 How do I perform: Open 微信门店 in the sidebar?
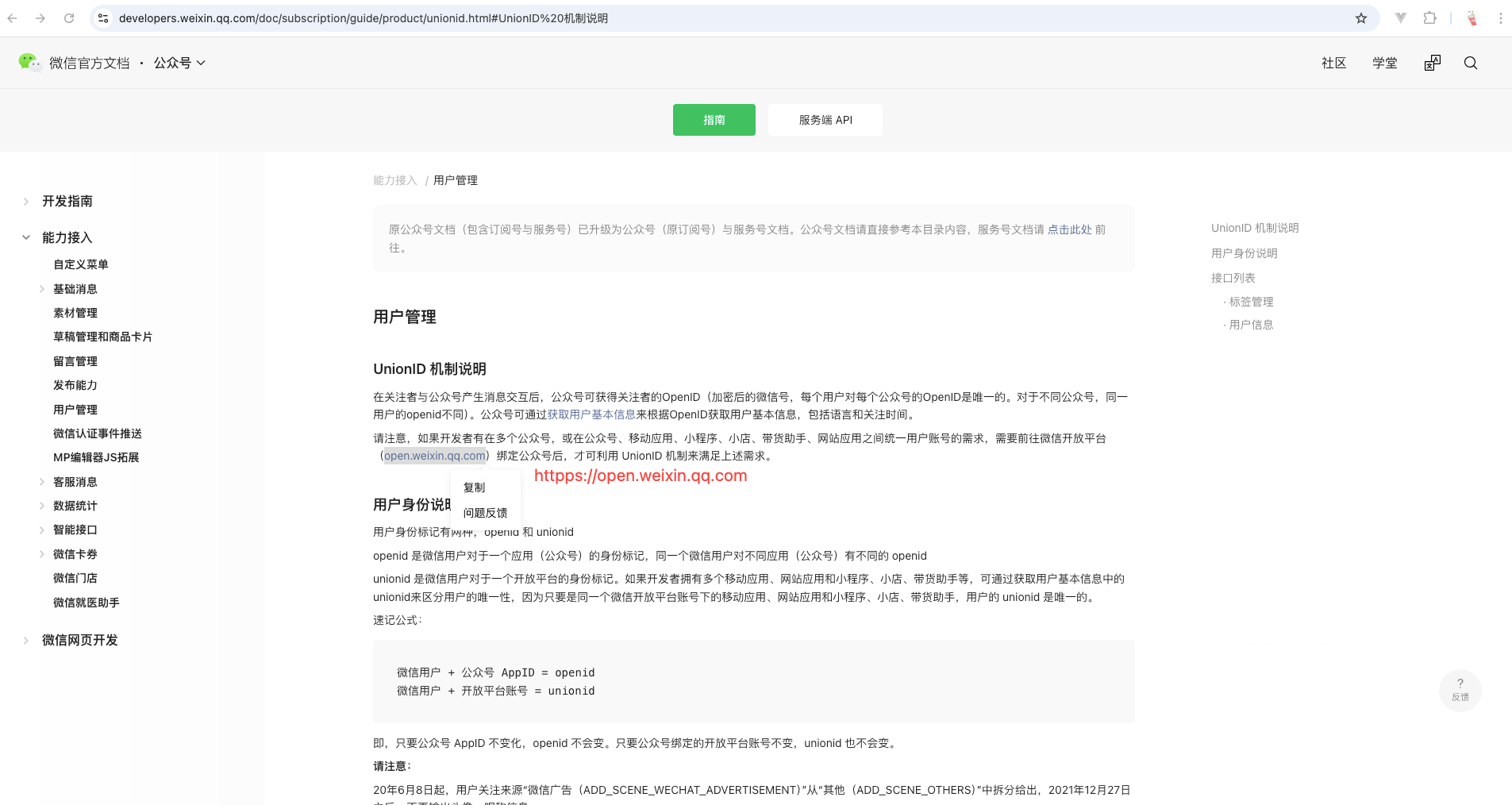coord(75,578)
